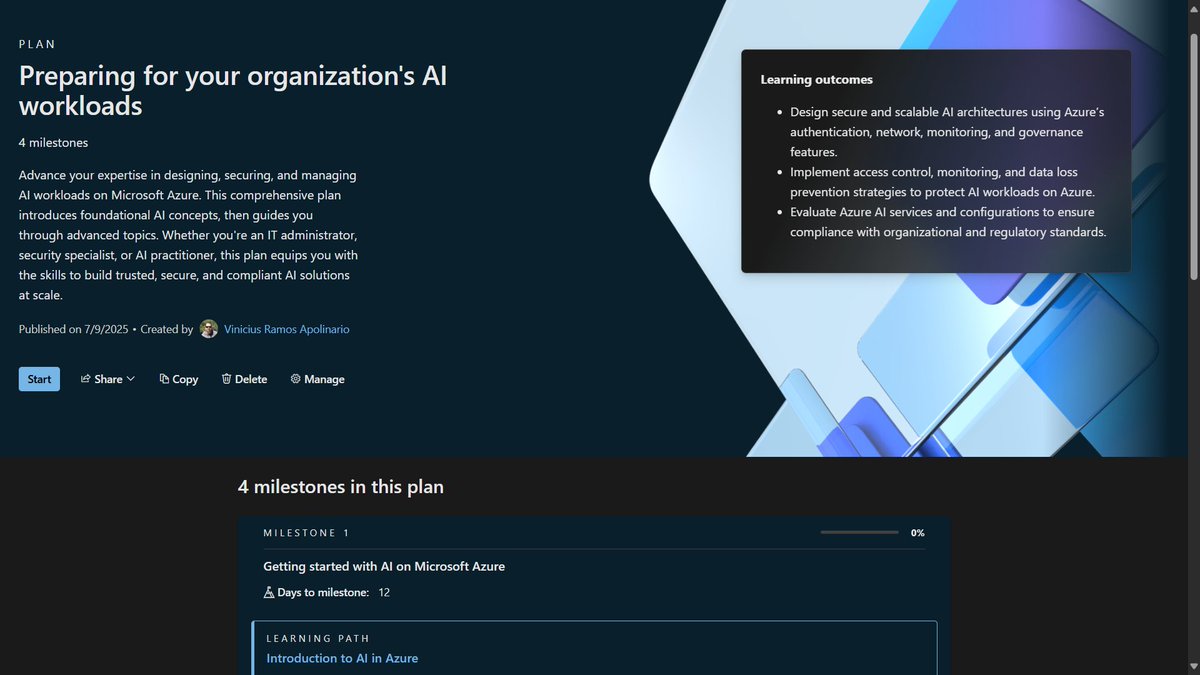Click the Milestone 1 section header
This screenshot has width=1200, height=675.
[x=306, y=532]
